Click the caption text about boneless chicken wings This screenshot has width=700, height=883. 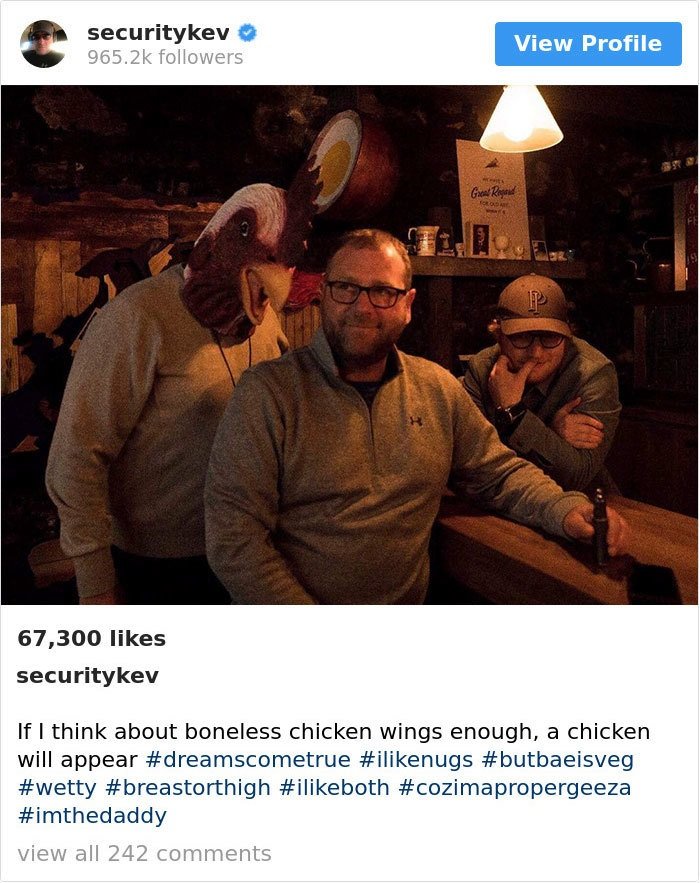click(x=333, y=745)
